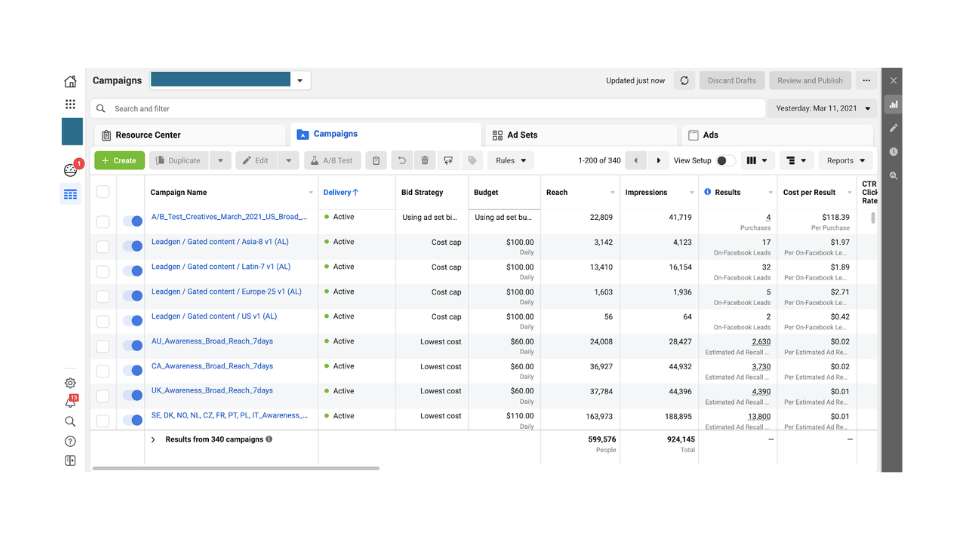The image size is (960, 540).
Task: Click the tag label icon in toolbar
Action: (x=472, y=160)
